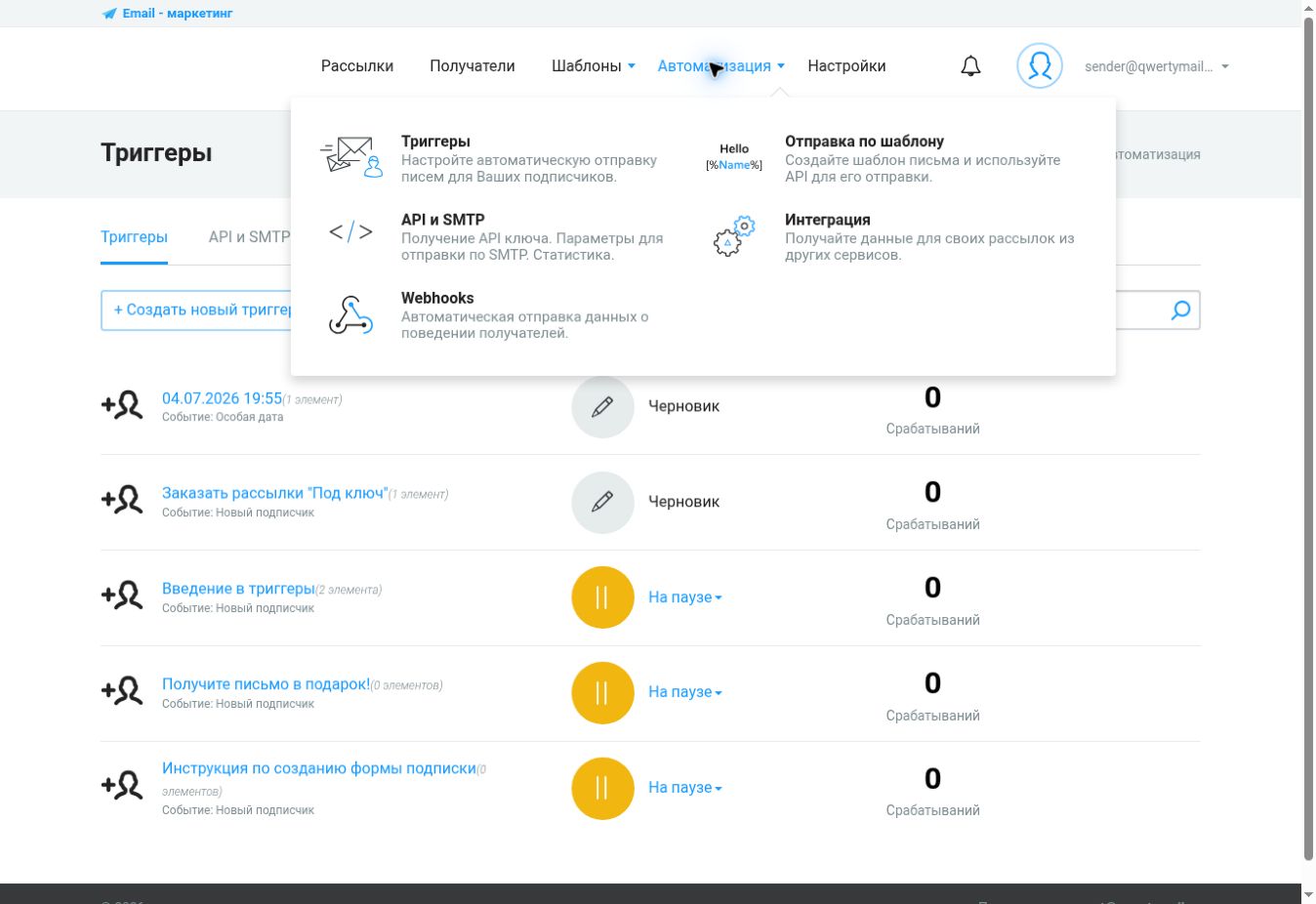Go to Получатели in top navigation
The height and width of the screenshot is (904, 1316).
[x=473, y=66]
